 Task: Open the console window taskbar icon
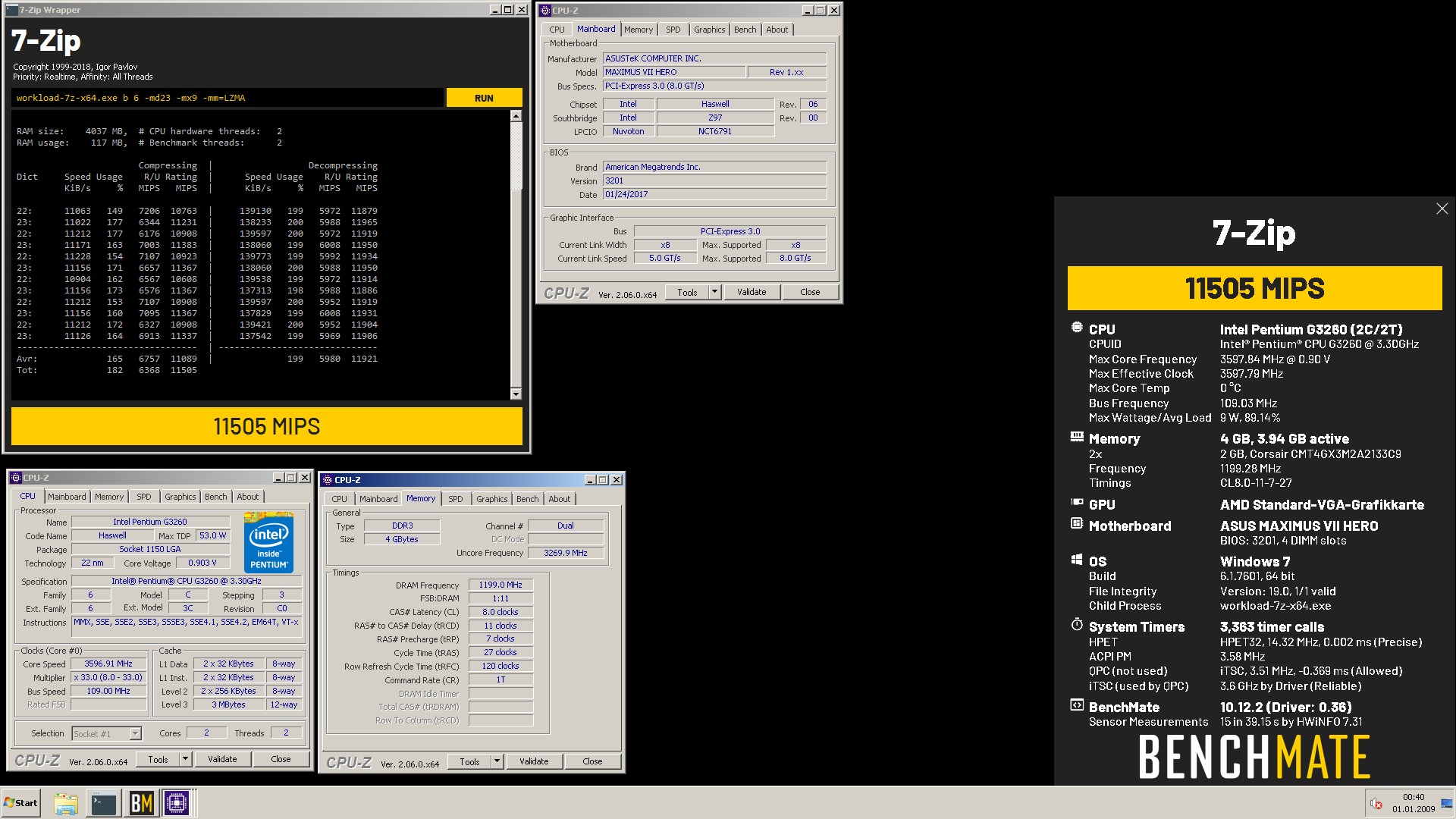coord(103,803)
